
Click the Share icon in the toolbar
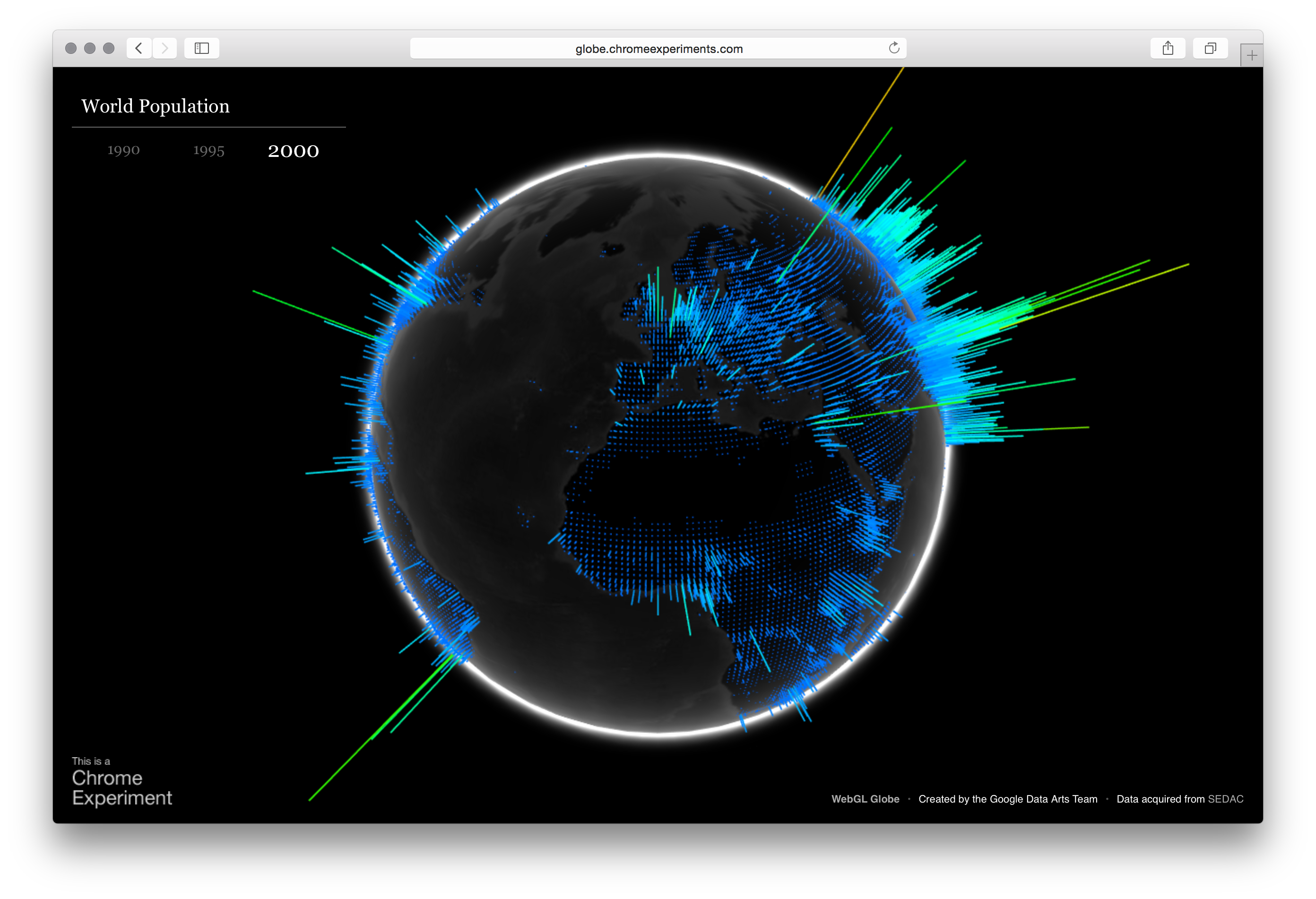coord(1168,48)
